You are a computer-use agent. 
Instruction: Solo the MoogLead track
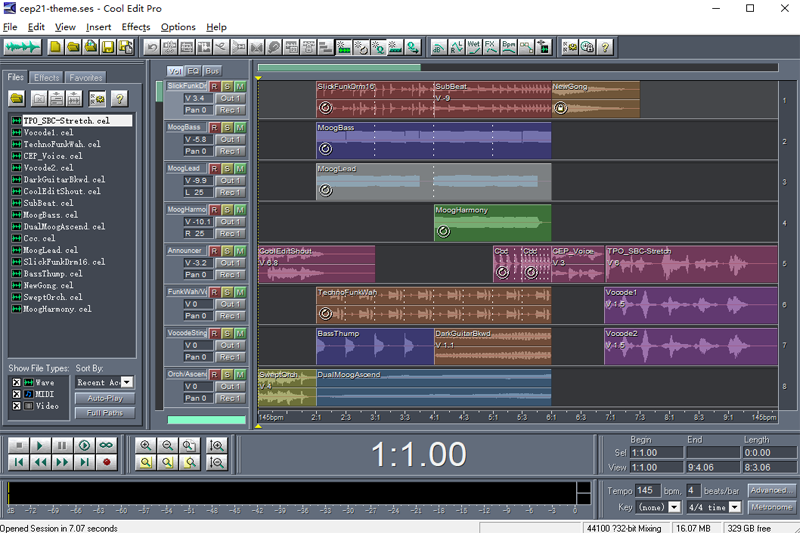click(x=228, y=169)
